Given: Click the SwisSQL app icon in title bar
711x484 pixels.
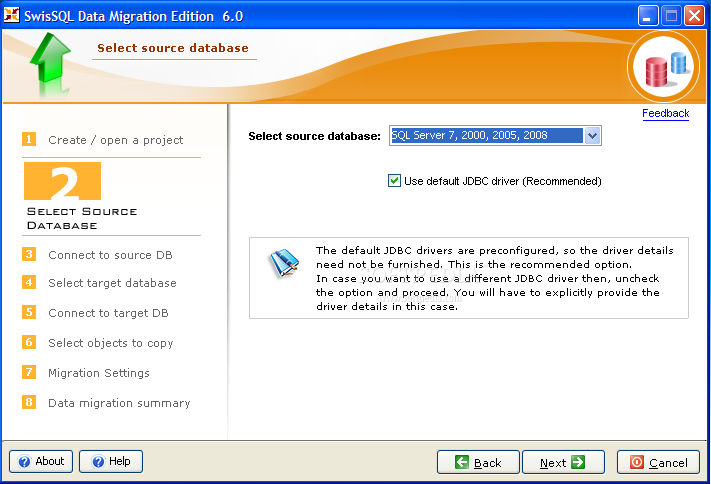Looking at the screenshot, I should tap(11, 15).
